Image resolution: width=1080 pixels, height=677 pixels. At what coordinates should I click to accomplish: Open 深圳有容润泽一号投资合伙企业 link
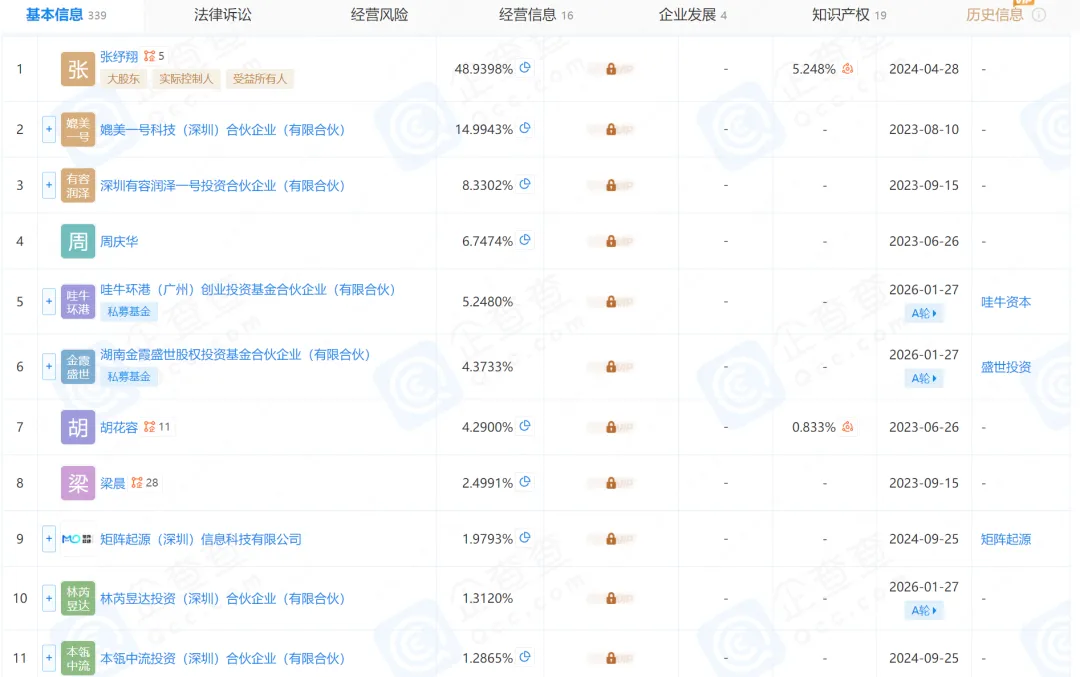click(222, 185)
